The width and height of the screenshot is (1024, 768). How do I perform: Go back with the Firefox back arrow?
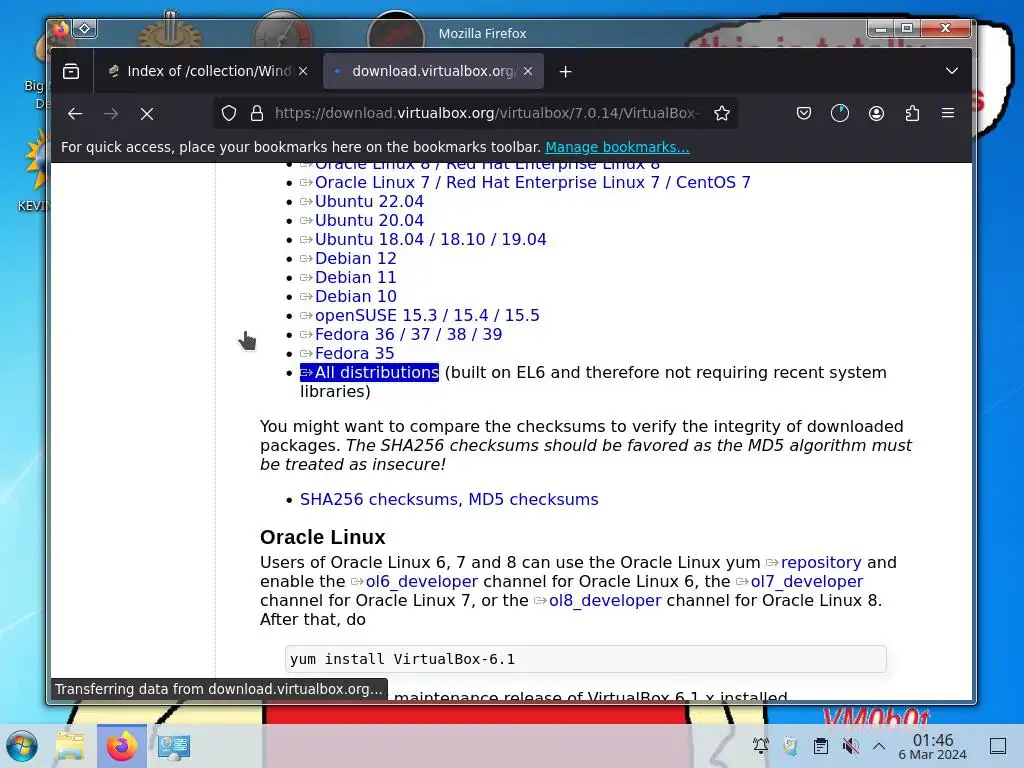click(x=75, y=114)
